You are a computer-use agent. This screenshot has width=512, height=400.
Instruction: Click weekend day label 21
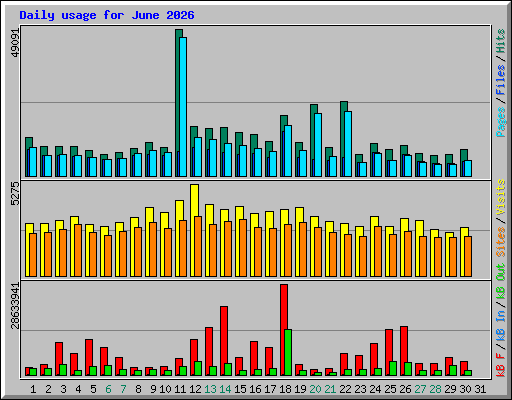click(330, 389)
